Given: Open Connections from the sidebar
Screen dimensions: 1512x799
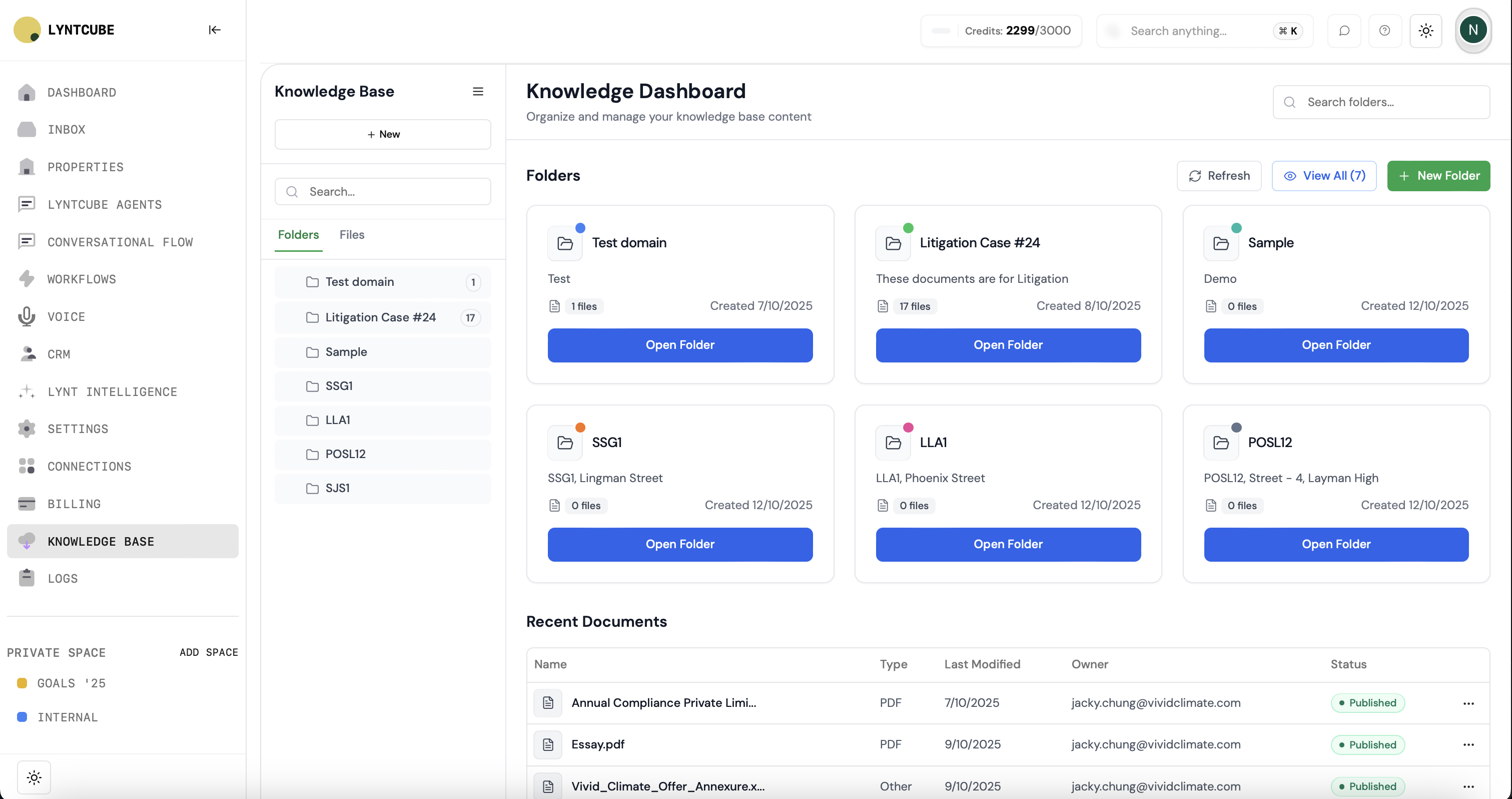Looking at the screenshot, I should coord(89,467).
